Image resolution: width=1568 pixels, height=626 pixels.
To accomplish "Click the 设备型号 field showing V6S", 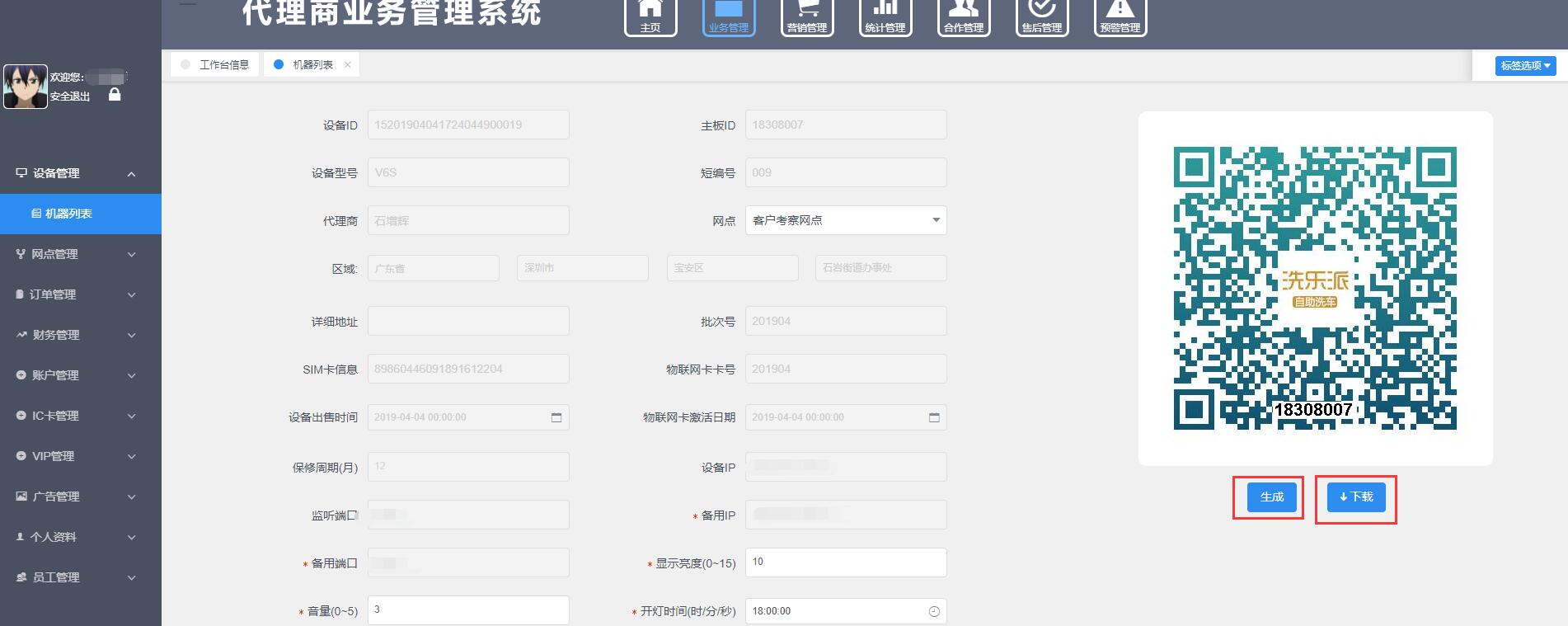I will [468, 172].
